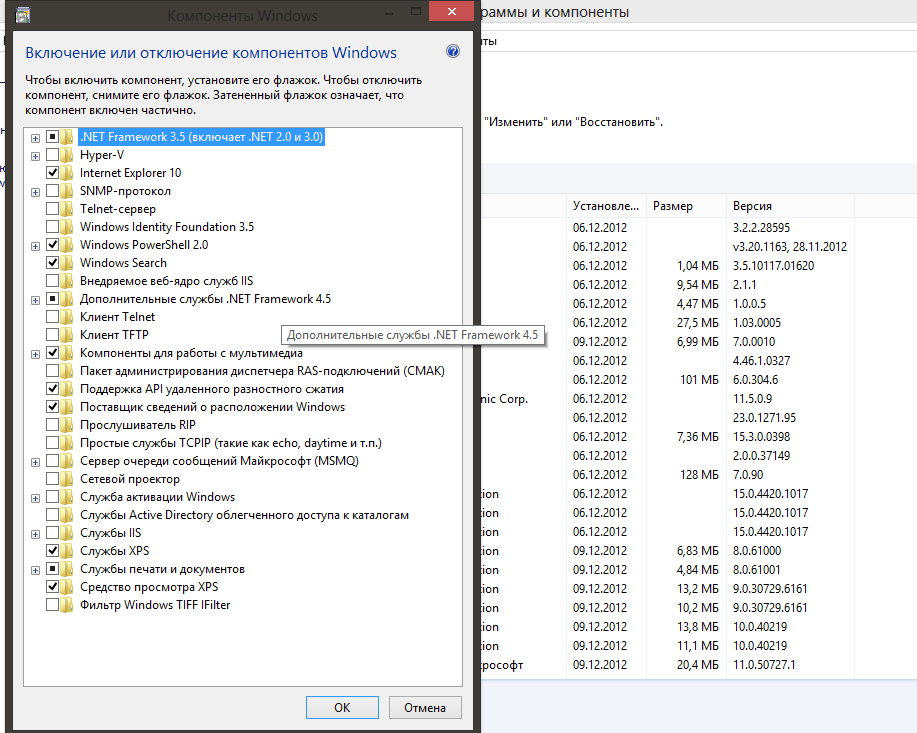Enable the Hyper-V checkbox
This screenshot has width=917, height=733.
[52, 155]
